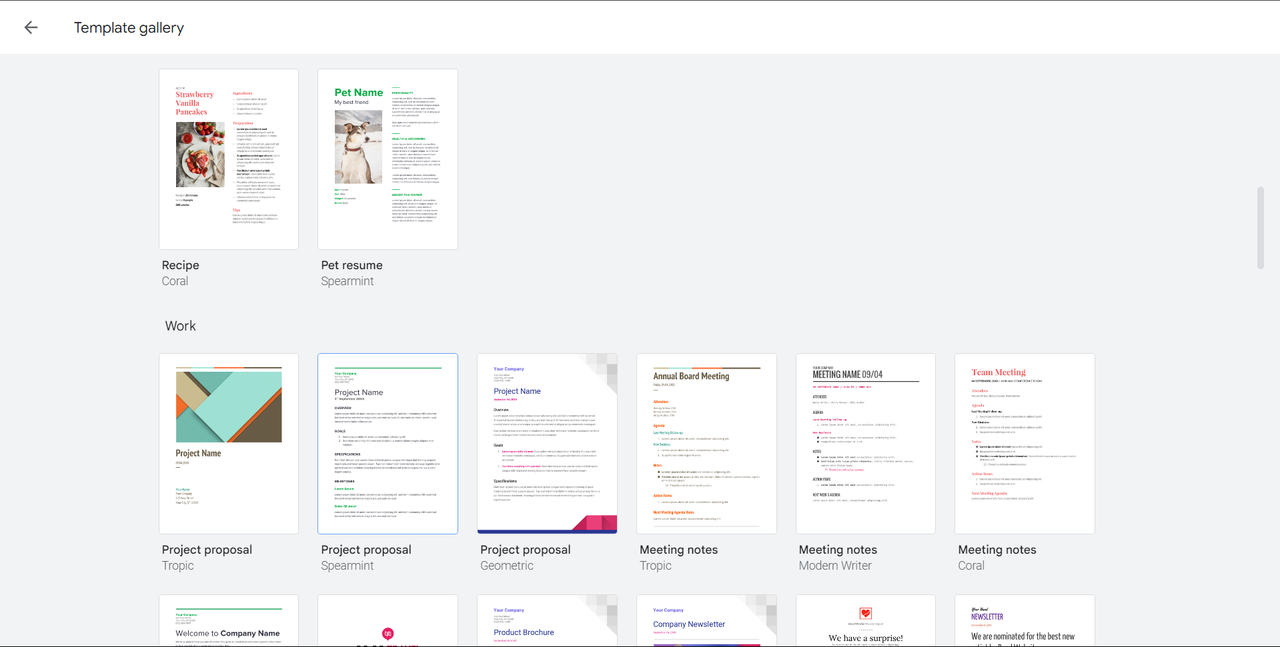Open Meeting notes Coral template thumbnail
Image resolution: width=1280 pixels, height=647 pixels.
[x=1025, y=444]
